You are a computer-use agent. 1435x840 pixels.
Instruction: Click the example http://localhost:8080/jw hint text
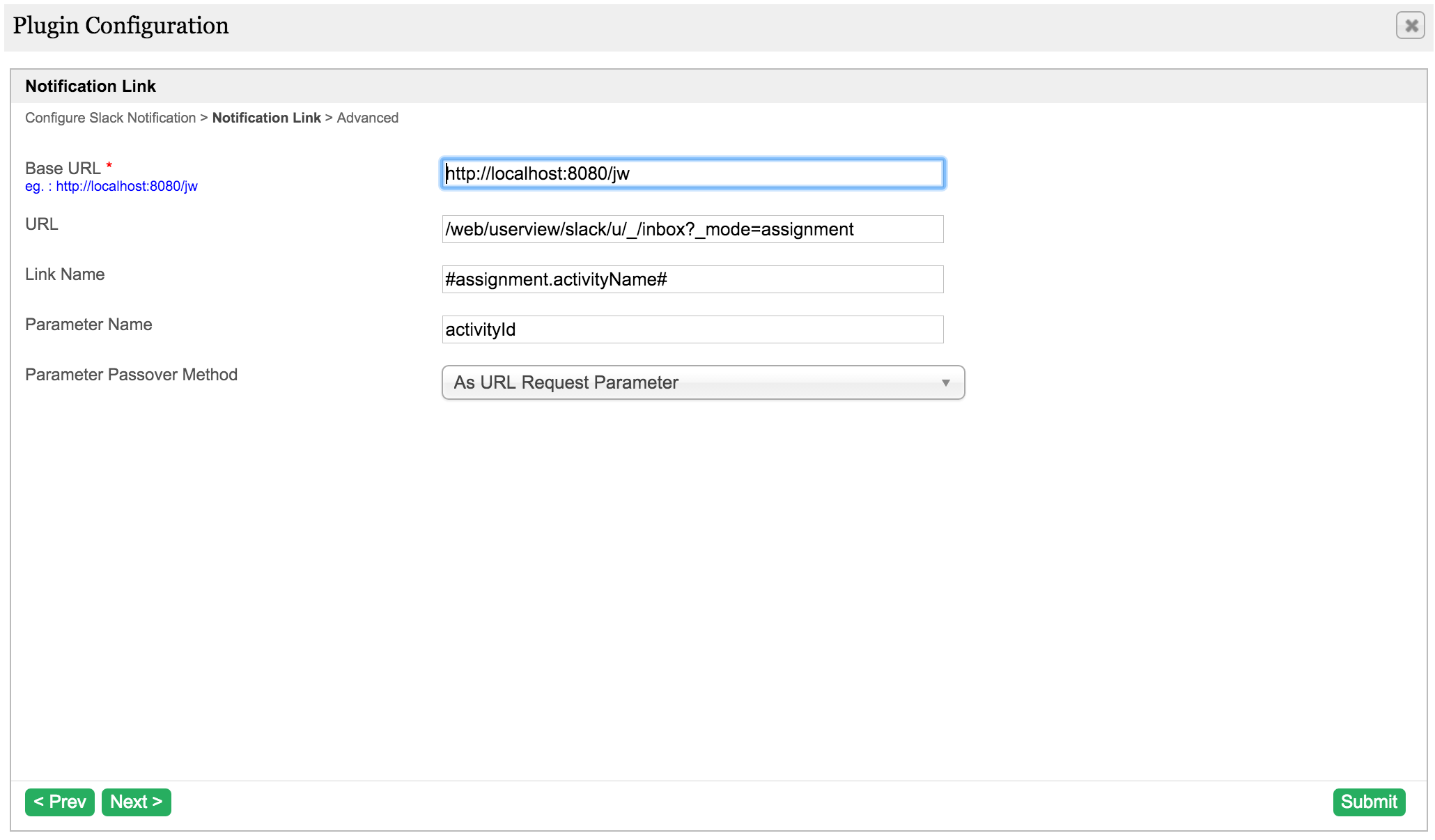(x=111, y=187)
